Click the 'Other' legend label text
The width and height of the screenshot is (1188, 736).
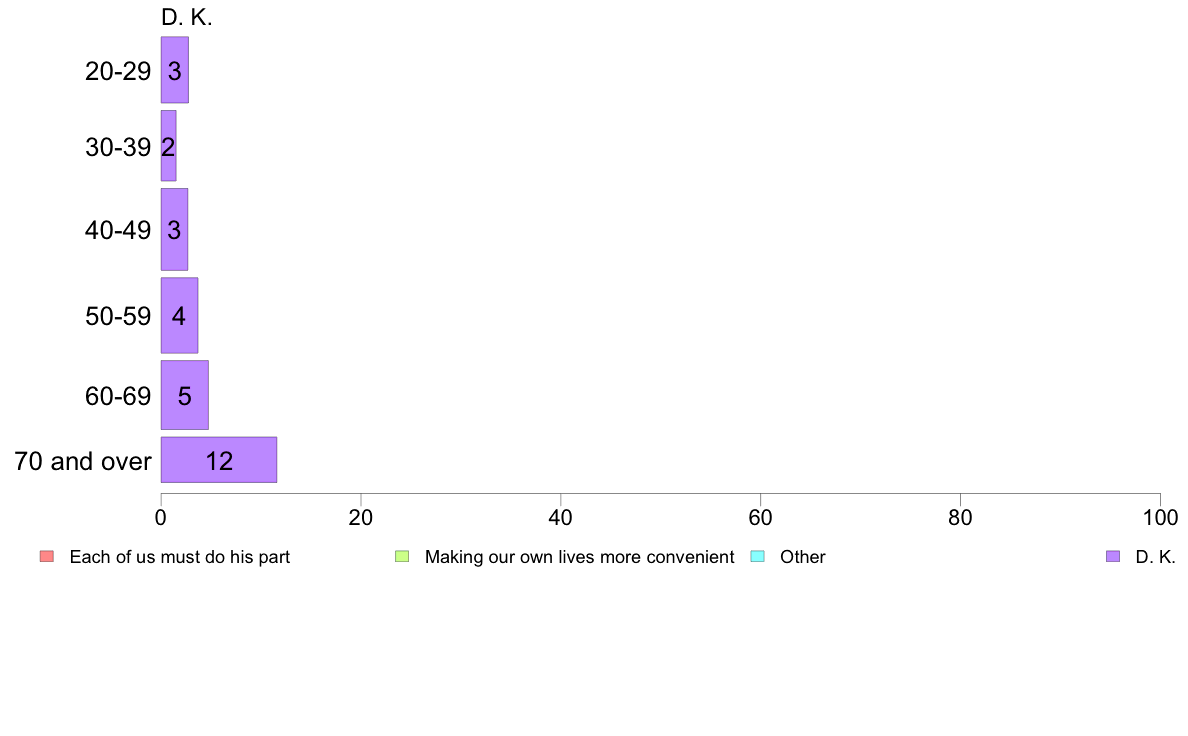pos(802,557)
